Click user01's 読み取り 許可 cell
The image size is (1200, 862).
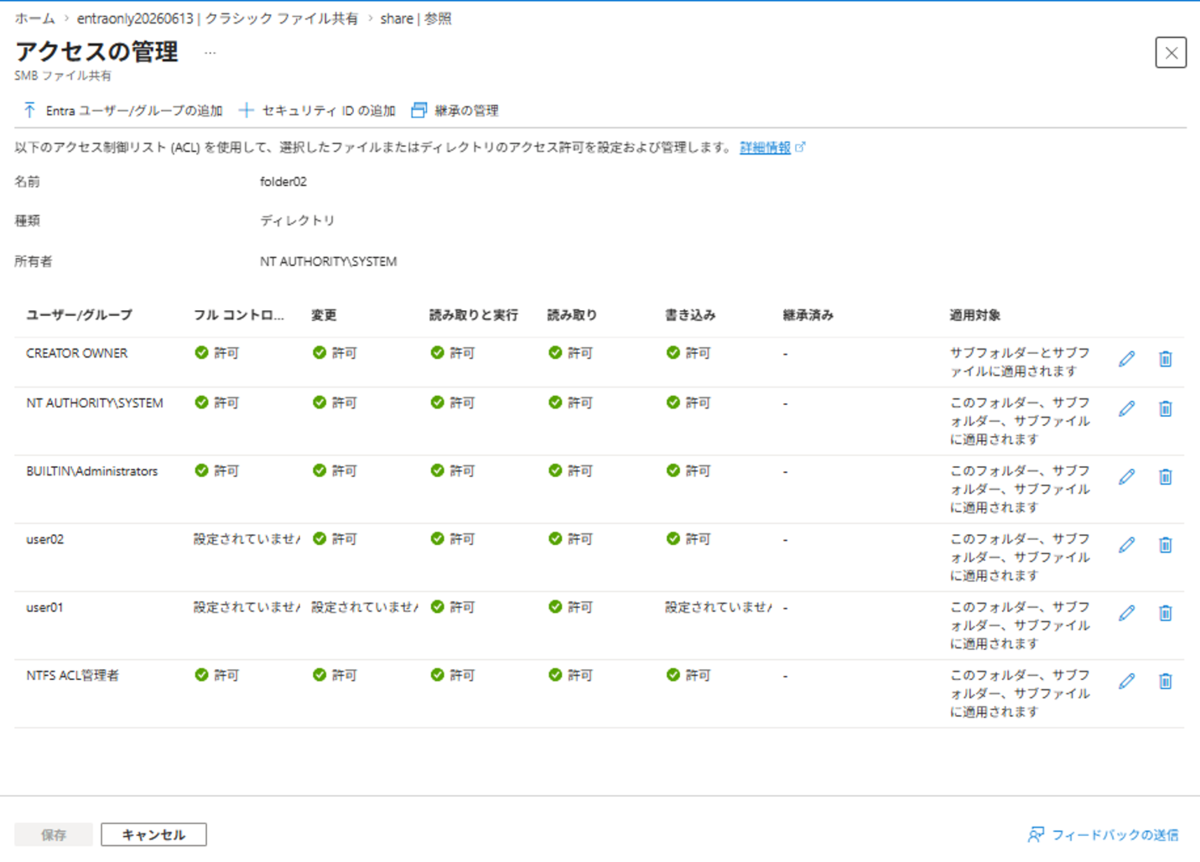(x=570, y=607)
